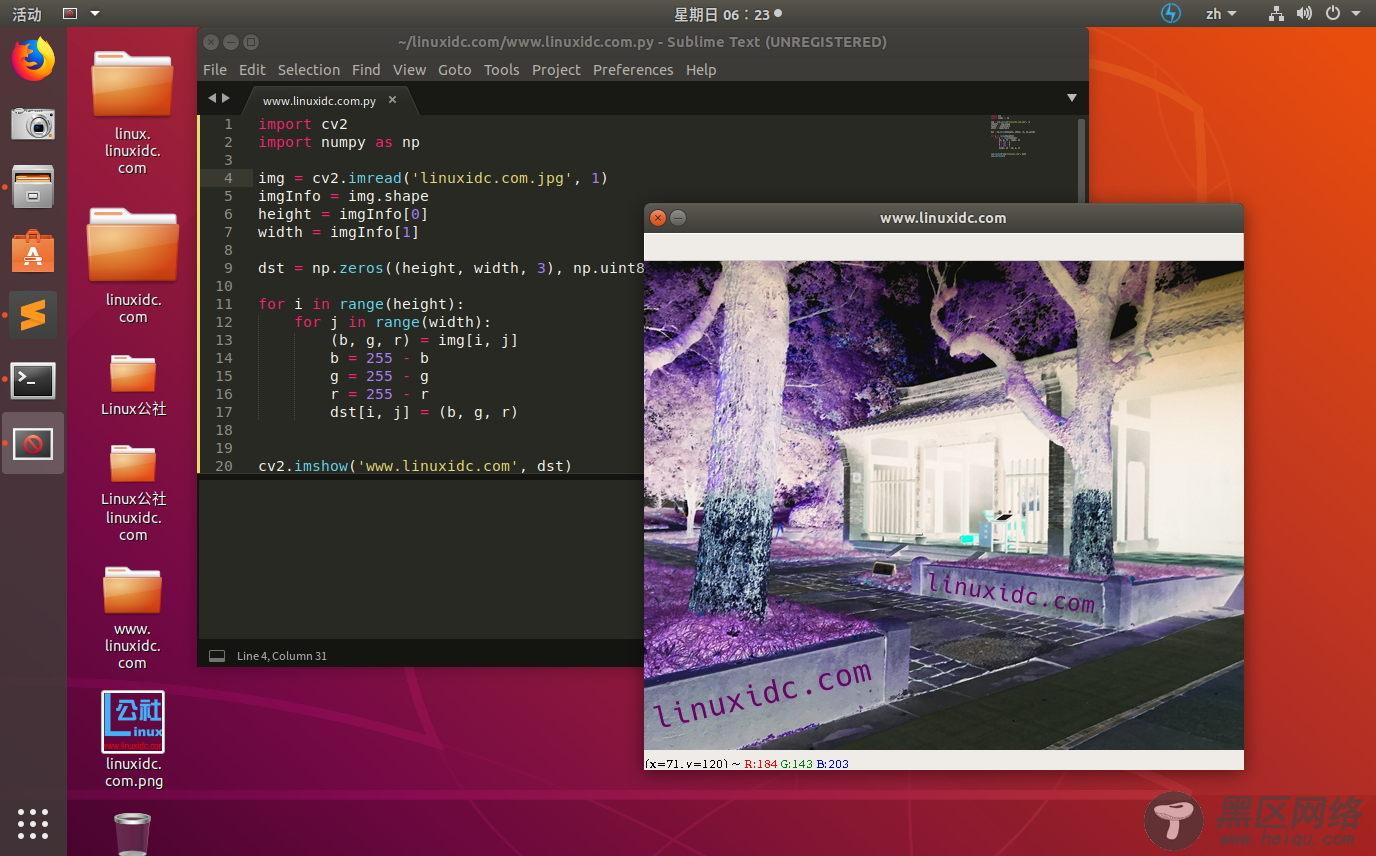Open the Goto menu
This screenshot has height=856, width=1376.
tap(455, 70)
